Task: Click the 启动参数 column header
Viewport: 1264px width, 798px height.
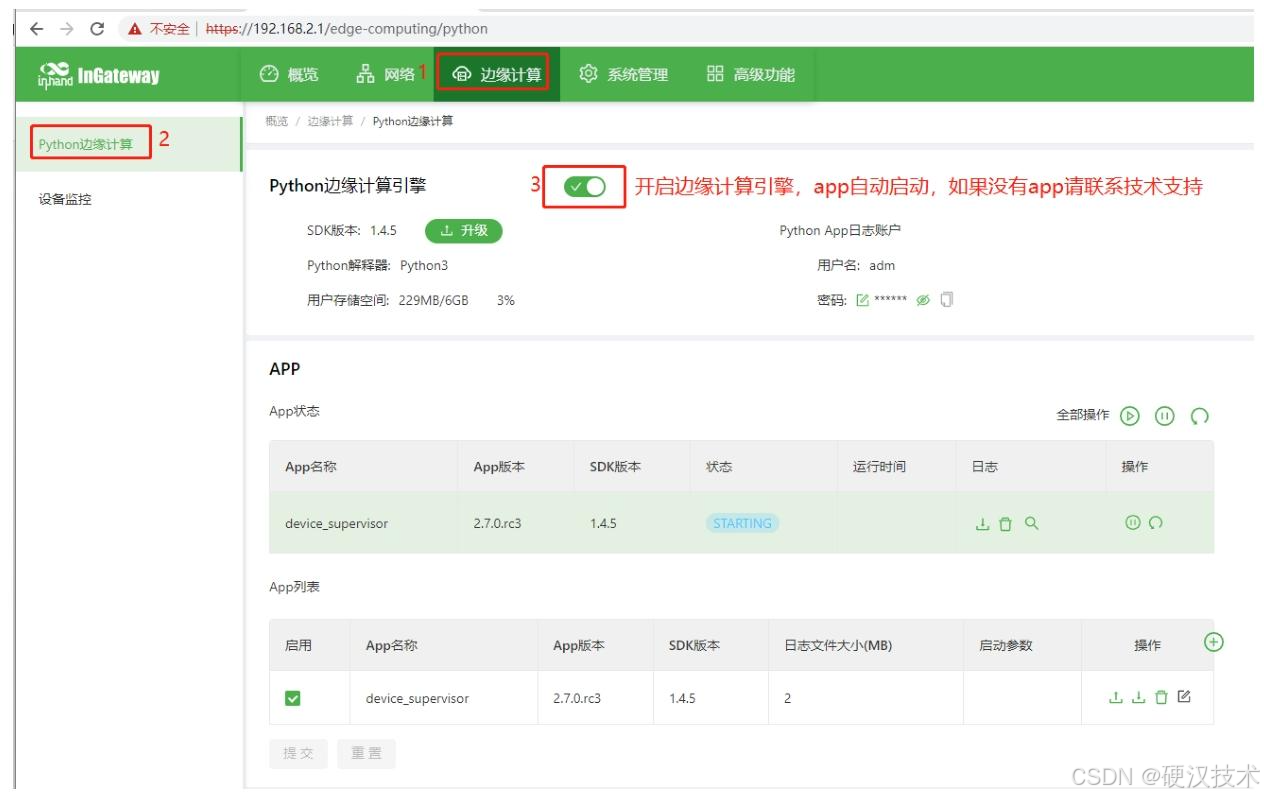Action: click(1005, 645)
